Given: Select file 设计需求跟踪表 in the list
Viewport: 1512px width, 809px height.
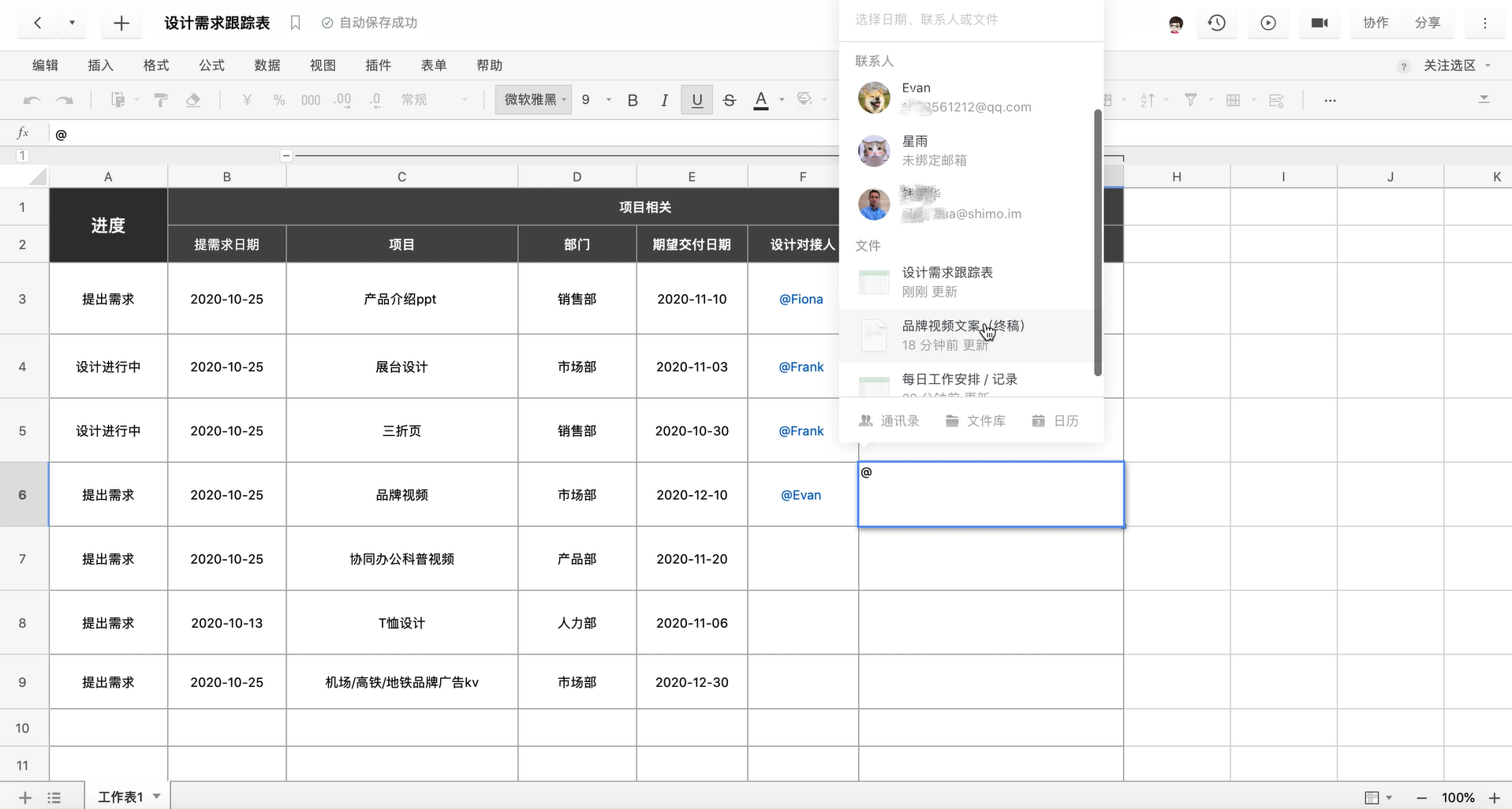Looking at the screenshot, I should 967,281.
